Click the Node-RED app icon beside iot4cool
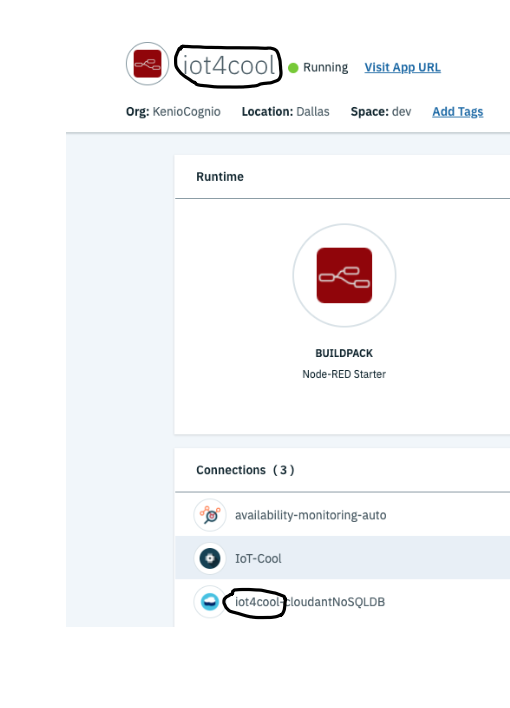510x708 pixels. pos(147,64)
